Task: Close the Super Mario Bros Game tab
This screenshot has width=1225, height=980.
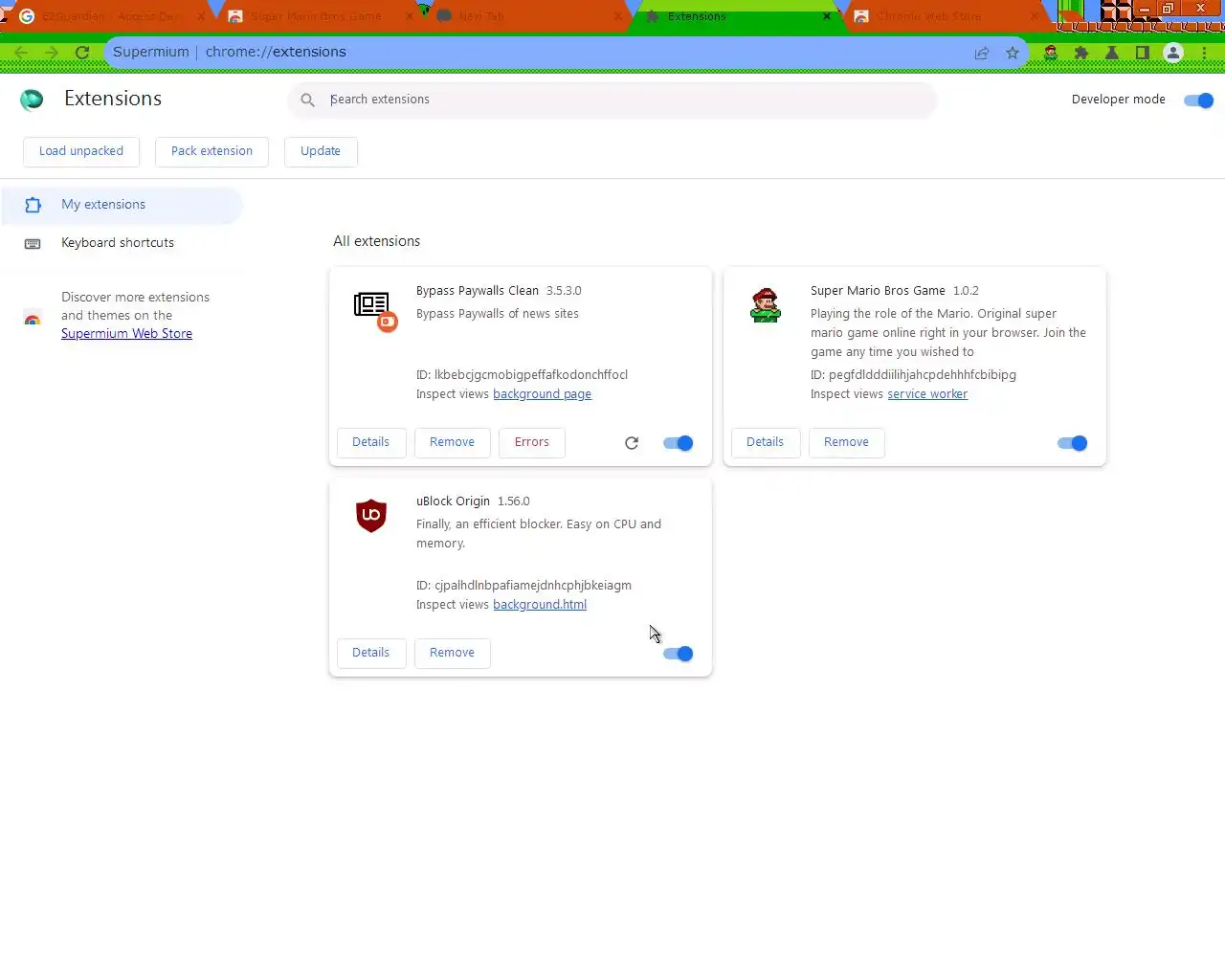Action: tap(410, 16)
